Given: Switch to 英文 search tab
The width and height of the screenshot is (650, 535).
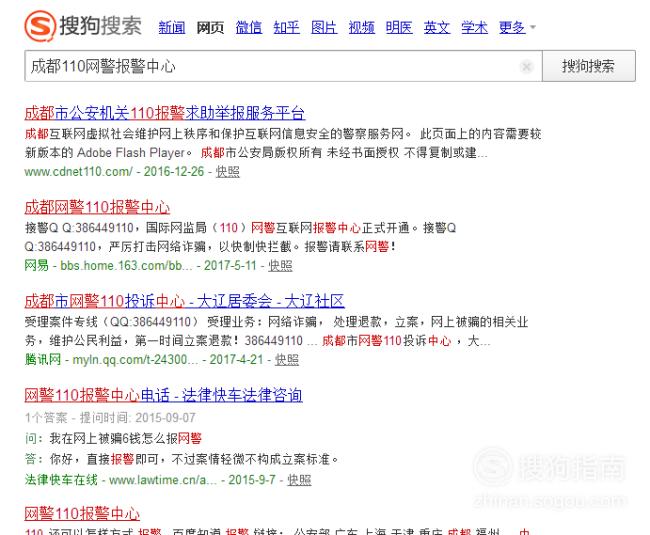Looking at the screenshot, I should [437, 27].
